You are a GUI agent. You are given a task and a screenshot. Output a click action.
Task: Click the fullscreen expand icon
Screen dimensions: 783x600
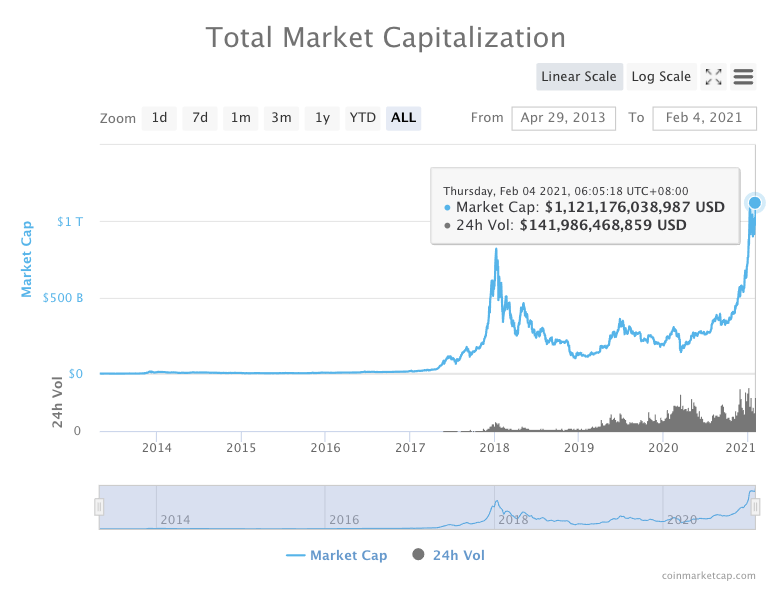713,77
